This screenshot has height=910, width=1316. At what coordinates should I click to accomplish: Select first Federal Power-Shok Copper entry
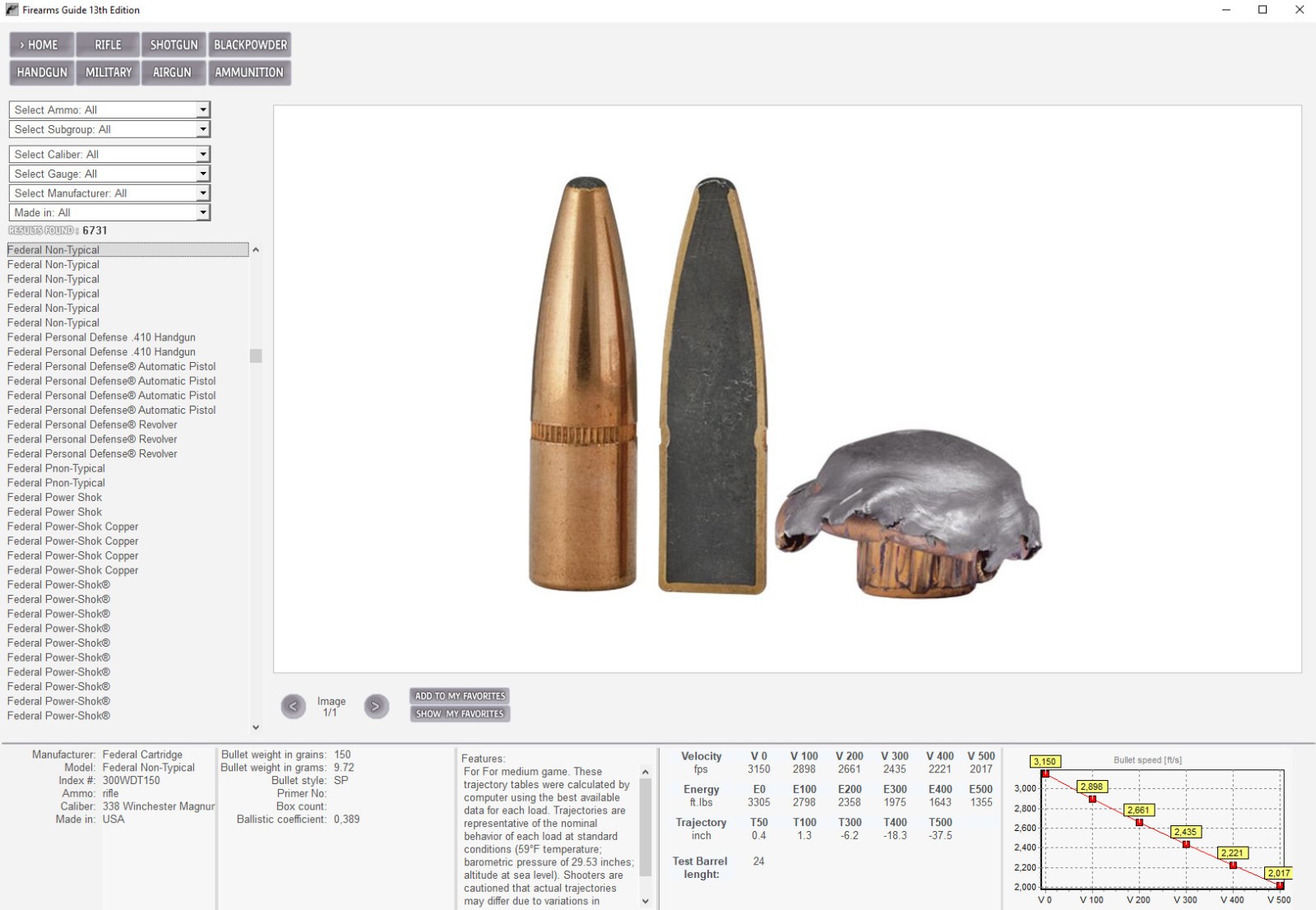(72, 527)
